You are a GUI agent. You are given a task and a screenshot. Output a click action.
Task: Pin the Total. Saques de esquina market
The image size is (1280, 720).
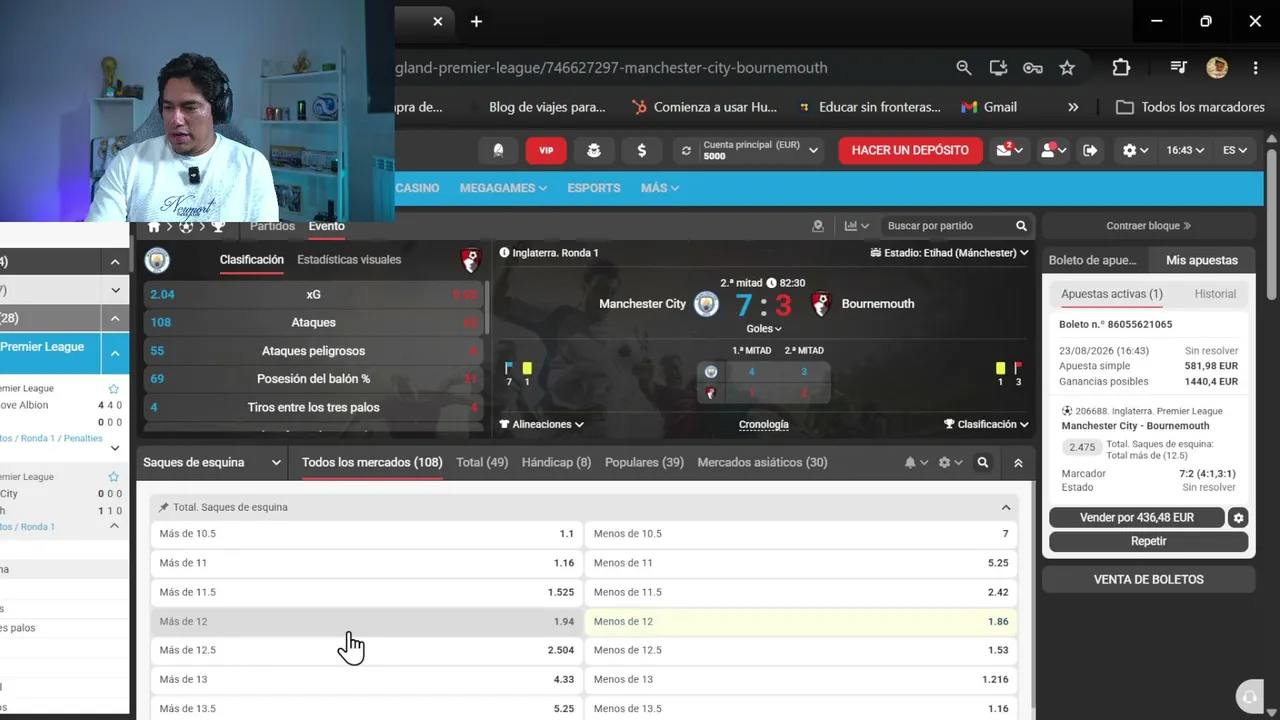click(x=164, y=508)
